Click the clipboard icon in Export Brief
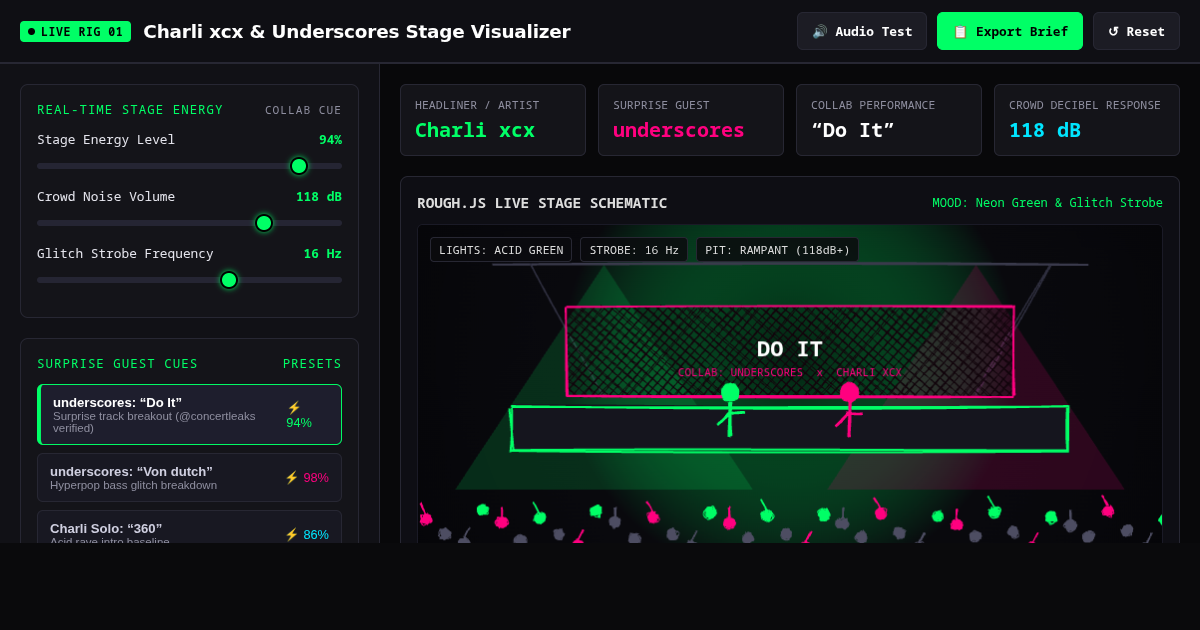This screenshot has height=630, width=1200. [960, 31]
